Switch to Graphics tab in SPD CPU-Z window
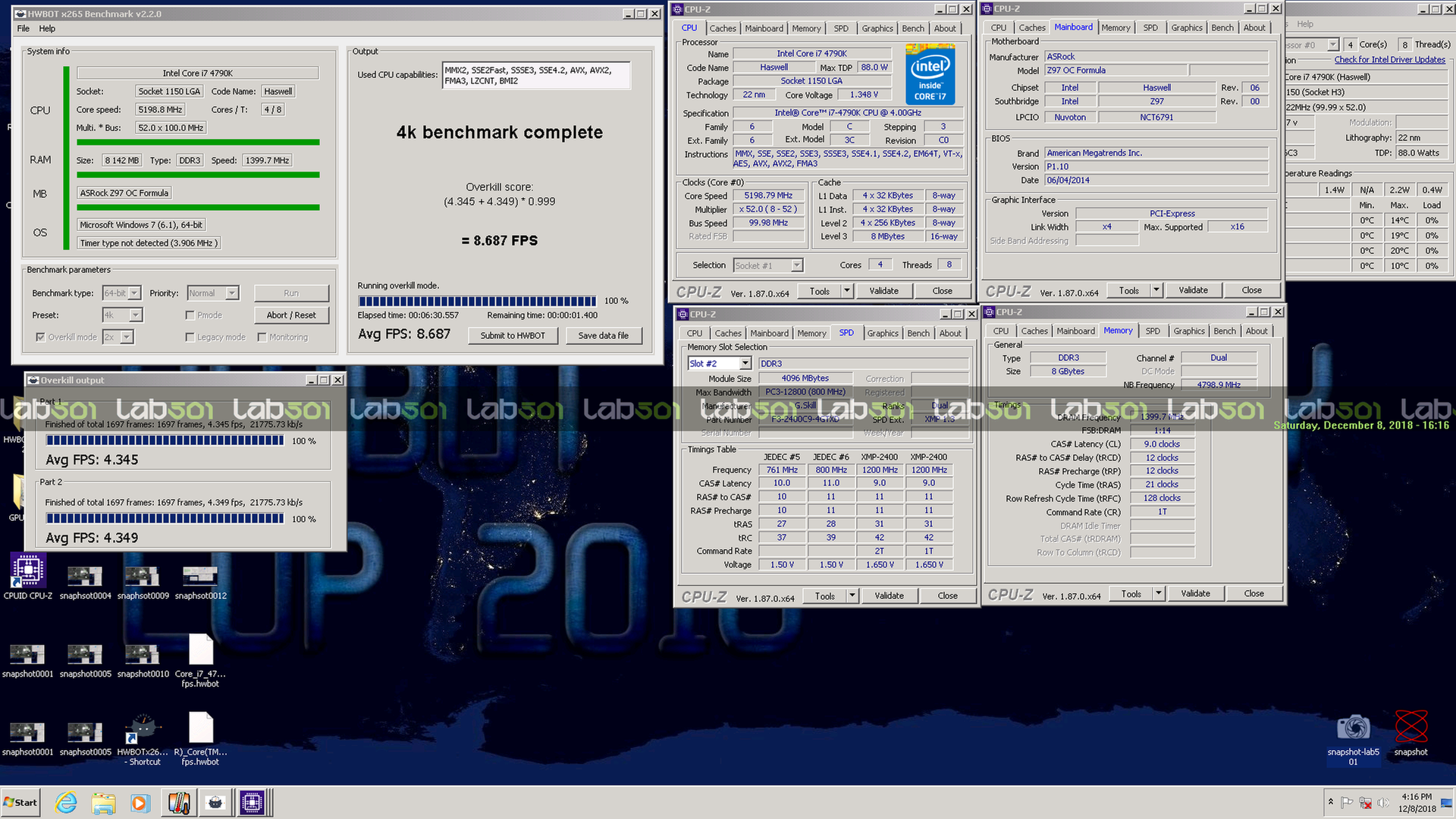Screen dimensions: 1456x819 [883, 333]
